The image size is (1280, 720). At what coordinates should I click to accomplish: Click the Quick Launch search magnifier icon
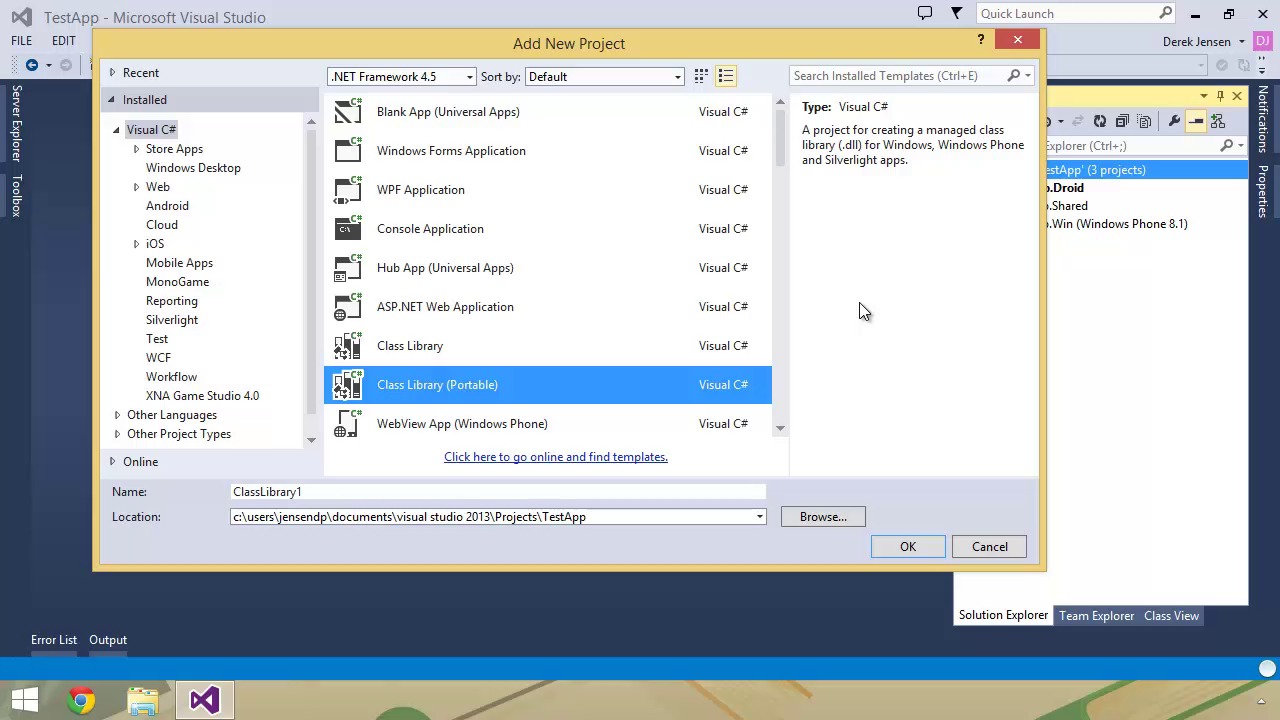click(1165, 13)
